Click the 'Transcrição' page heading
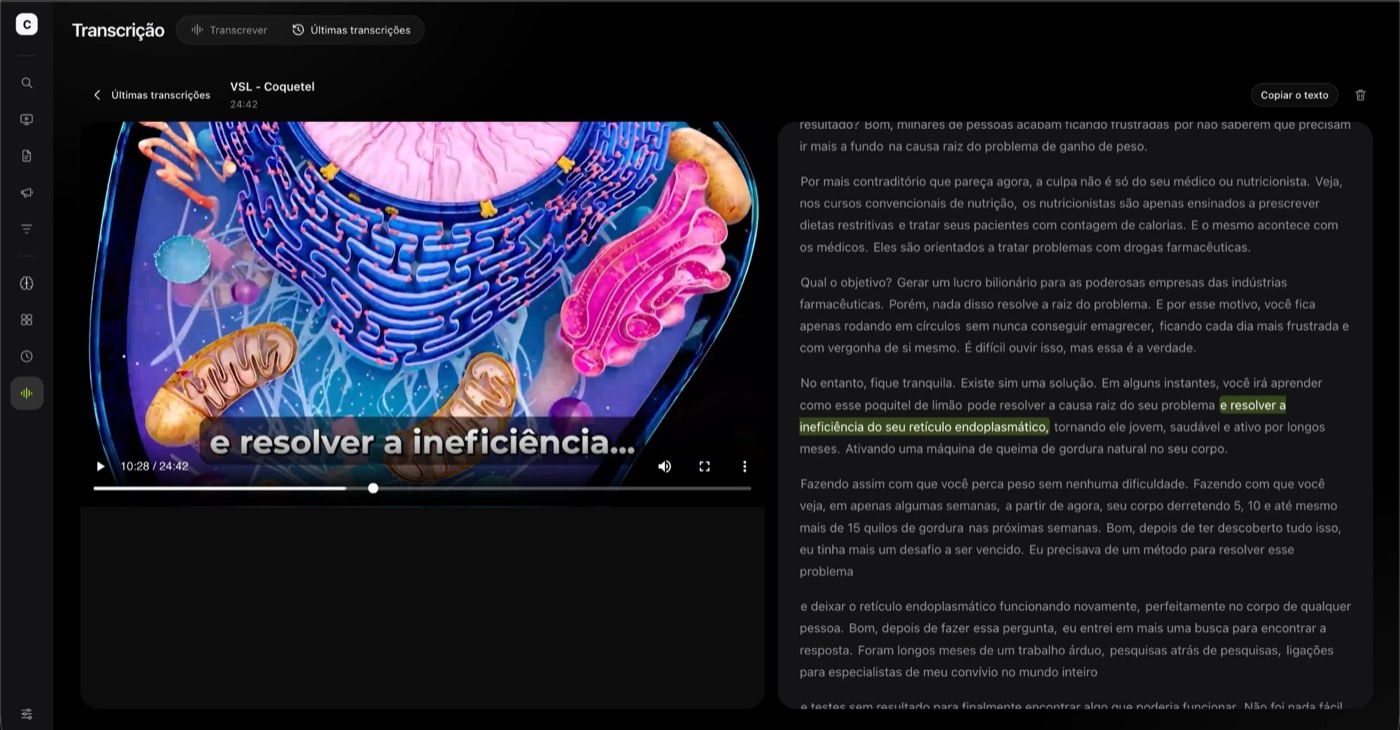1400x730 pixels. click(118, 30)
